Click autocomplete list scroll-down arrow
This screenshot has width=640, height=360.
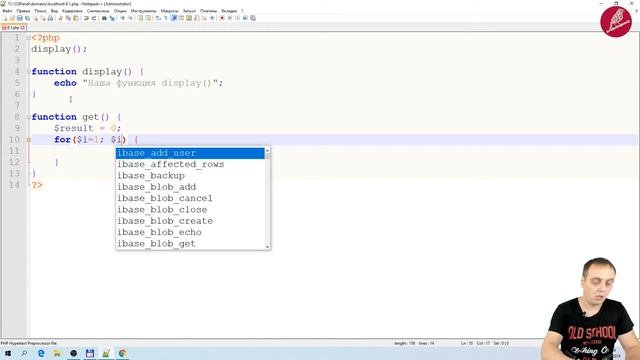tap(267, 247)
